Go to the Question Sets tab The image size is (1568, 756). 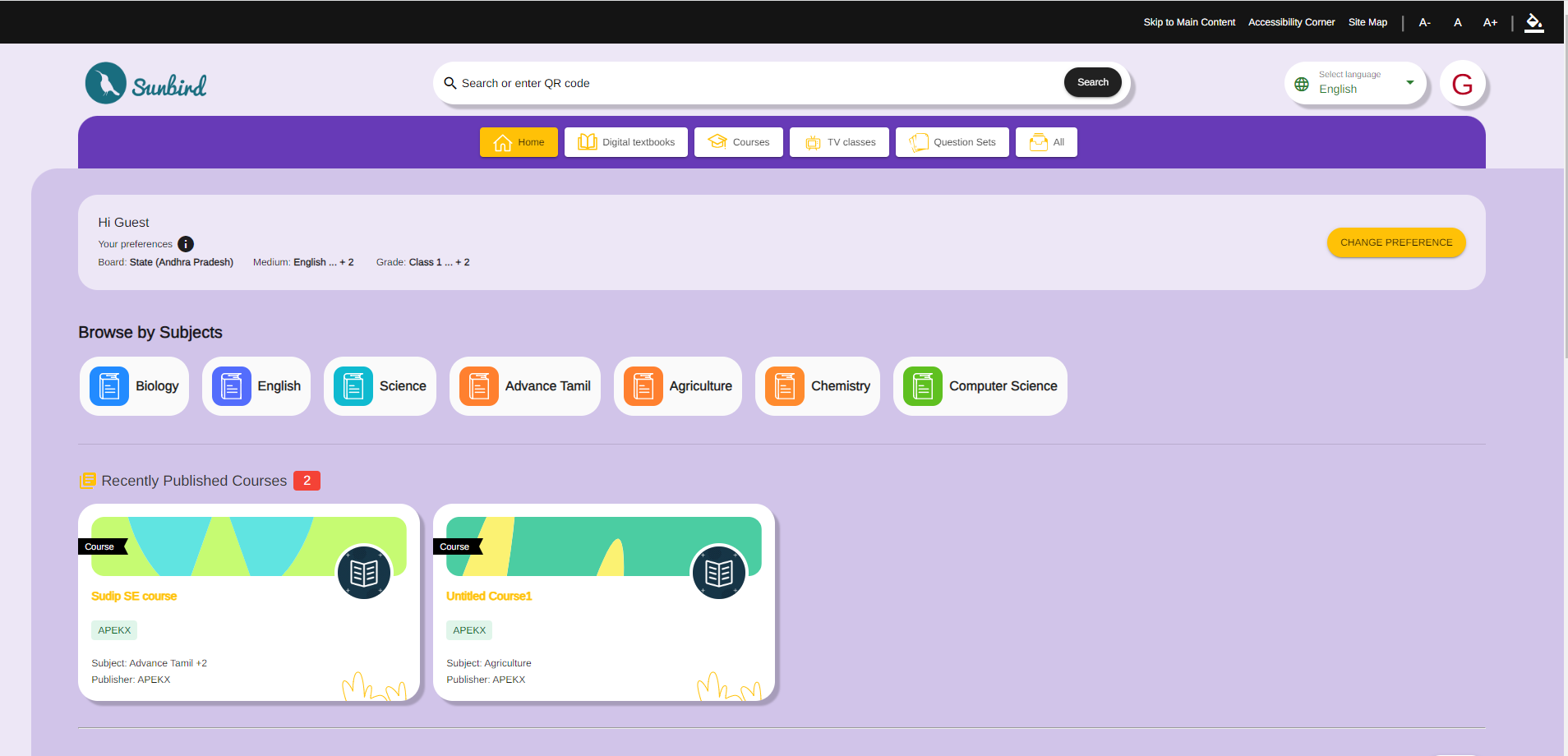(x=952, y=142)
